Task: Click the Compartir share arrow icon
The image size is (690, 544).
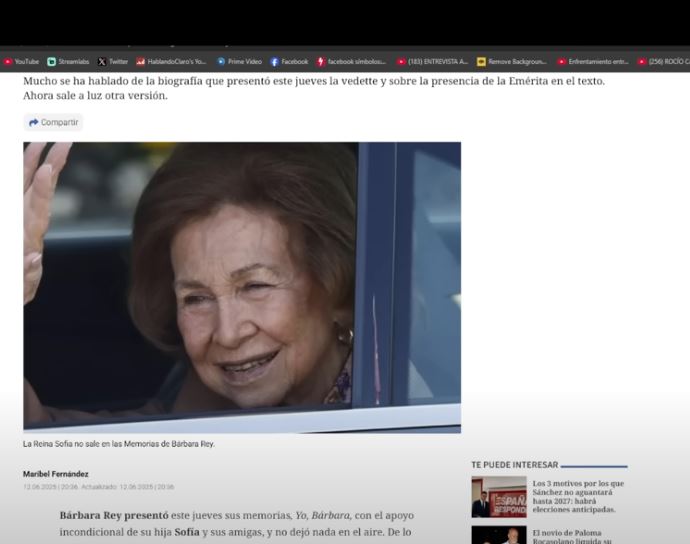Action: [x=33, y=122]
